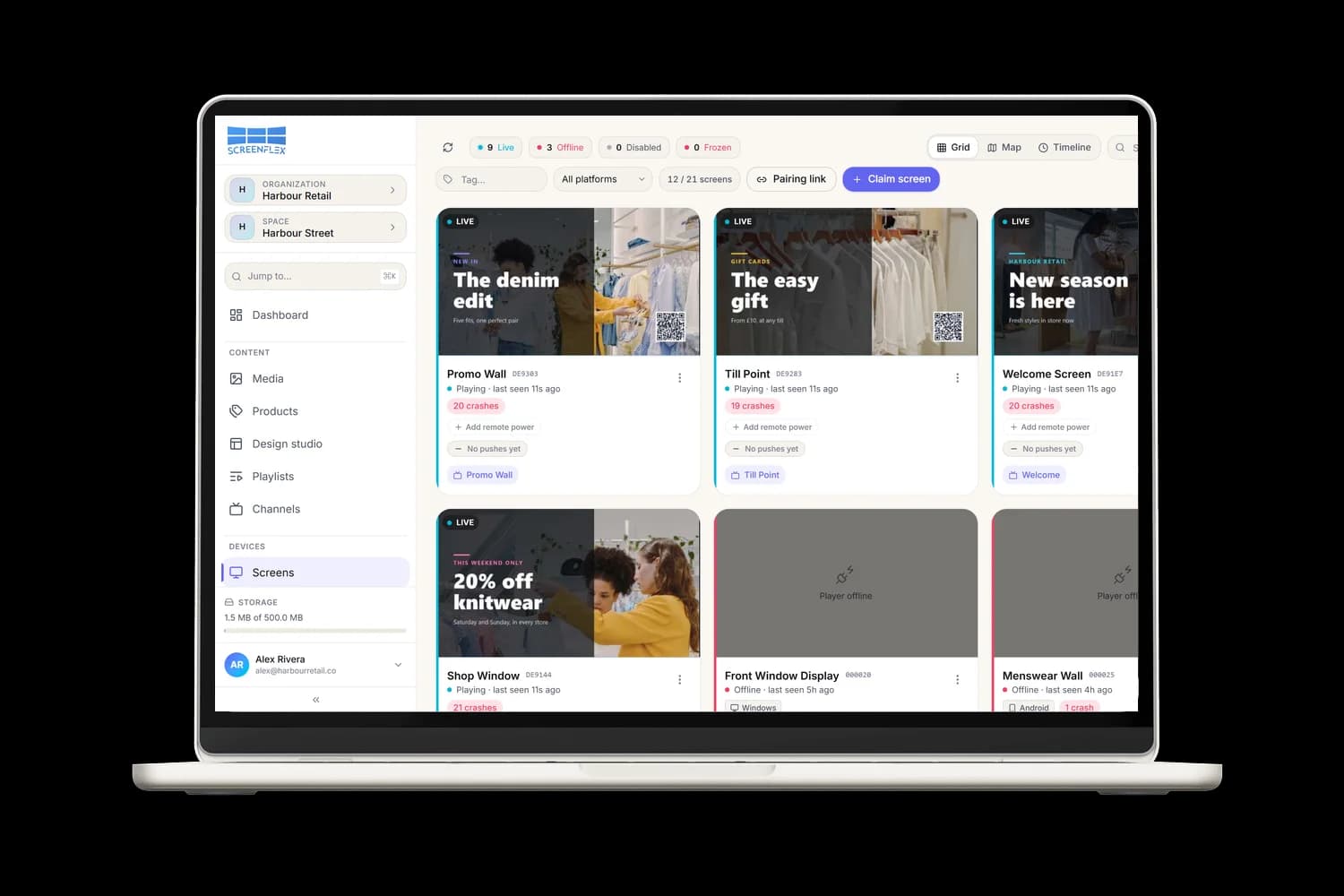Collapse the sidebar with double-chevron icon
Image resolution: width=1344 pixels, height=896 pixels.
pyautogui.click(x=315, y=700)
